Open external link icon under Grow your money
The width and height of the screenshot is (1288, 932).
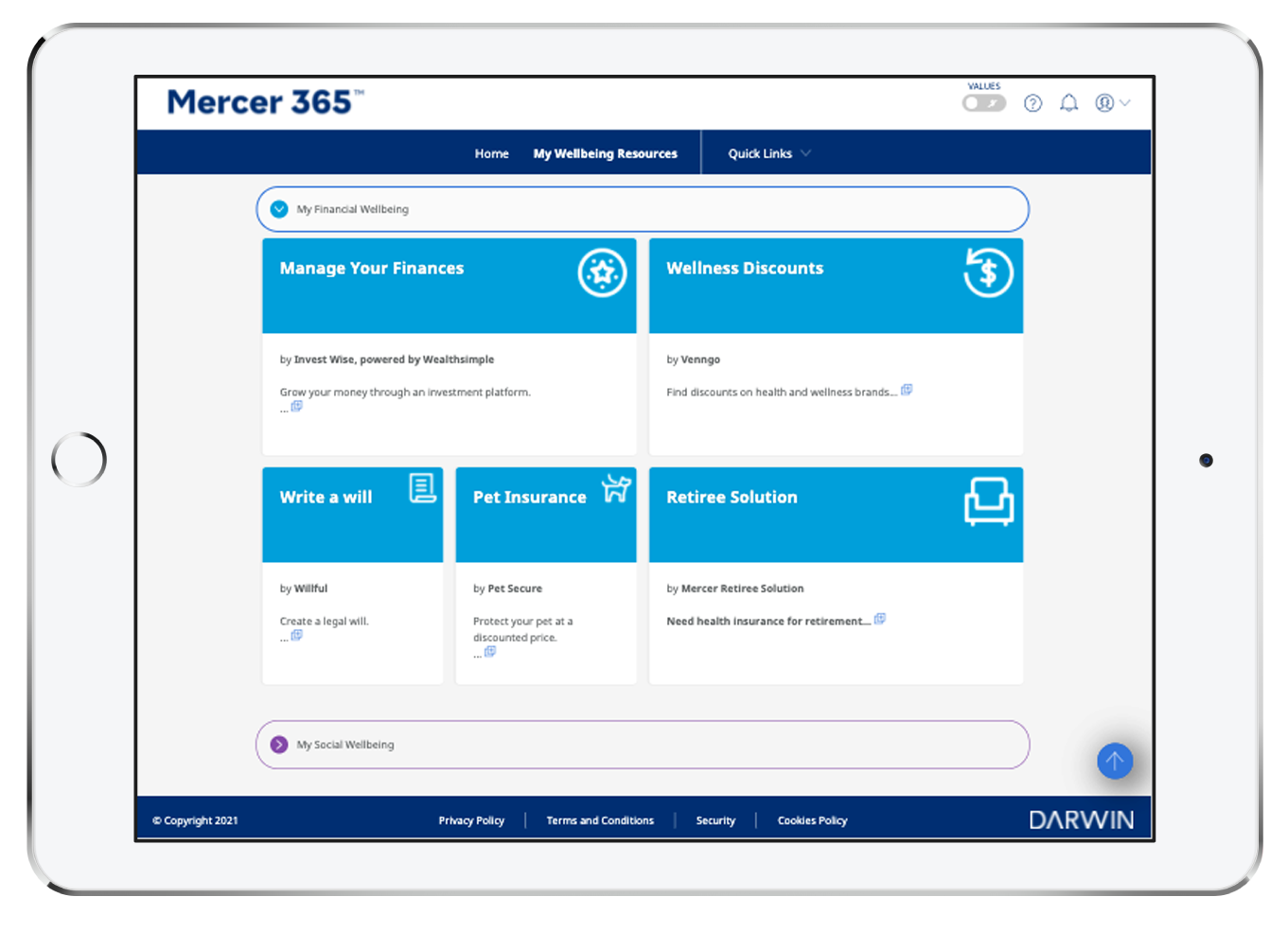[296, 406]
